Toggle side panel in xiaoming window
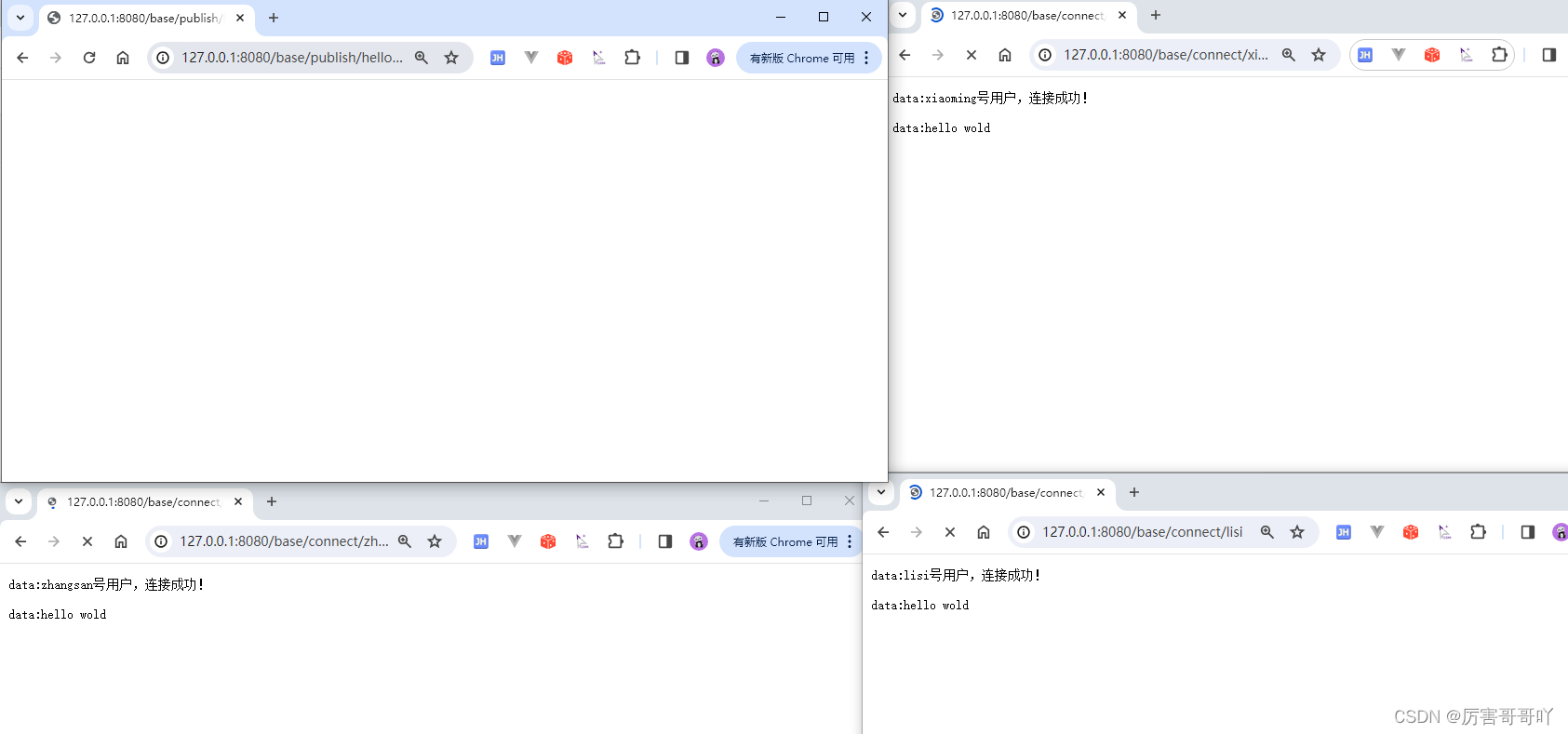The image size is (1568, 734). click(1549, 55)
